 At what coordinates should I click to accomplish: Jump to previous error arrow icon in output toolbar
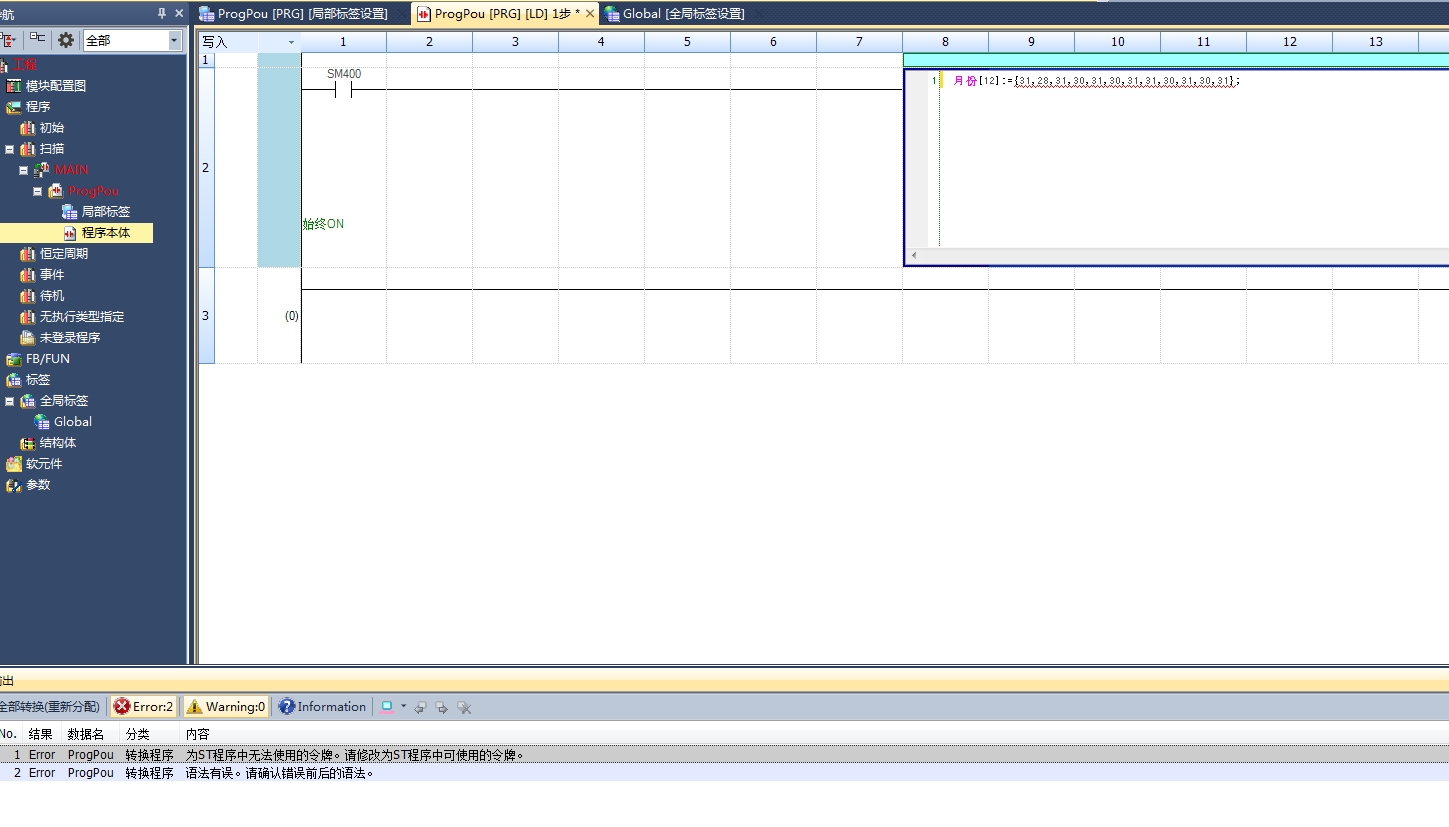tap(420, 707)
